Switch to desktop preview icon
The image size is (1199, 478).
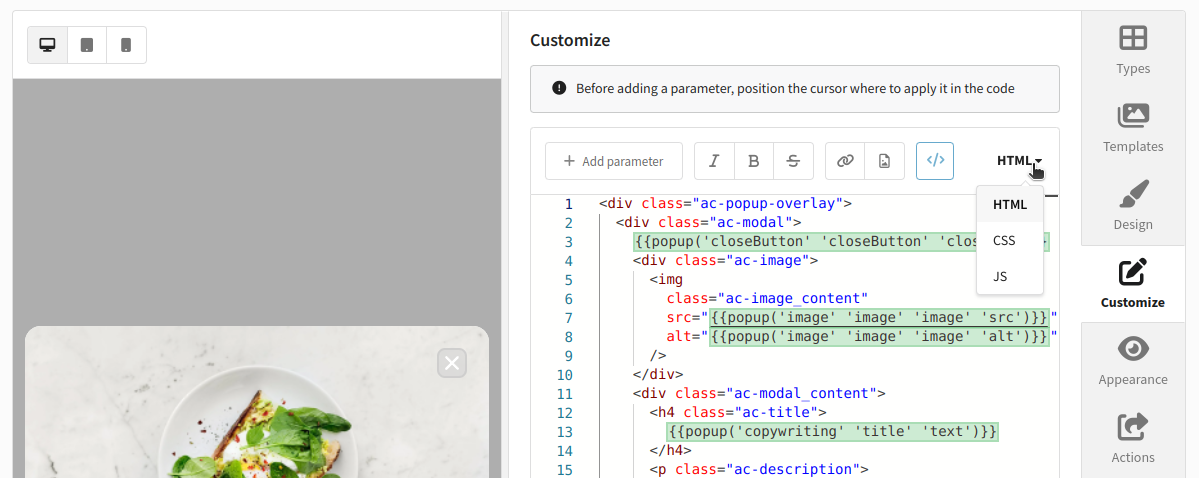tap(47, 45)
